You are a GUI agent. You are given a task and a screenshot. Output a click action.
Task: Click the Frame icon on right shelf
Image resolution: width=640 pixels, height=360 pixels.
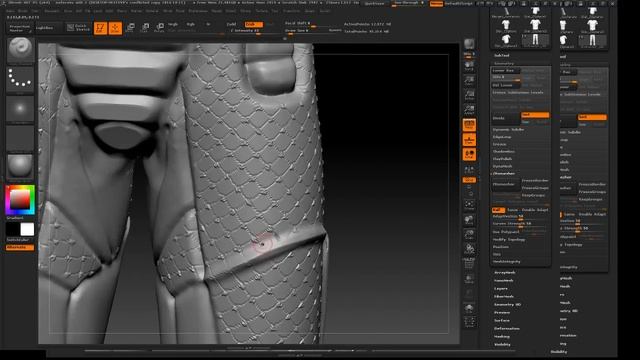pyautogui.click(x=469, y=205)
